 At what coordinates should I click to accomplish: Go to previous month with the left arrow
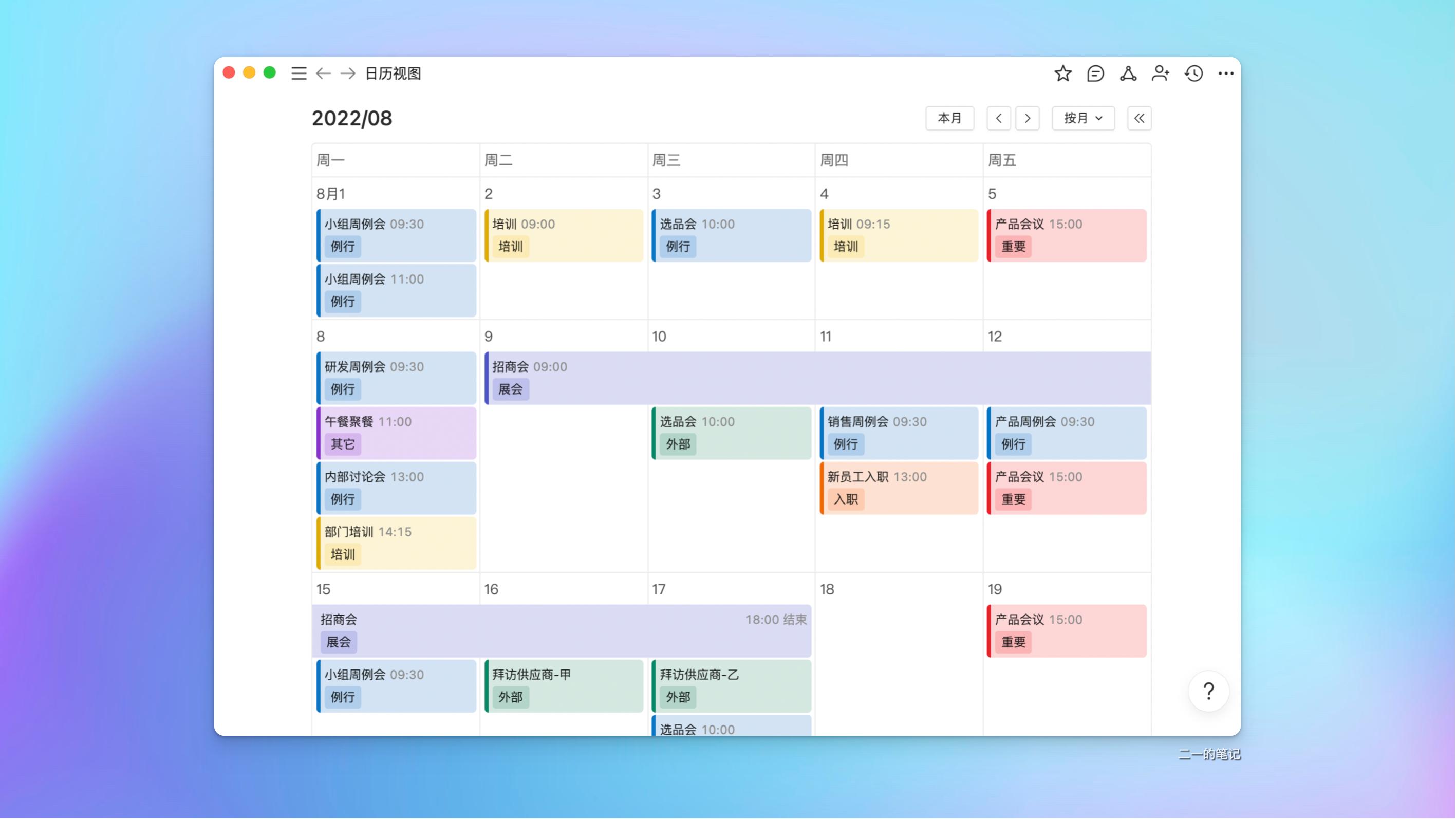click(999, 118)
